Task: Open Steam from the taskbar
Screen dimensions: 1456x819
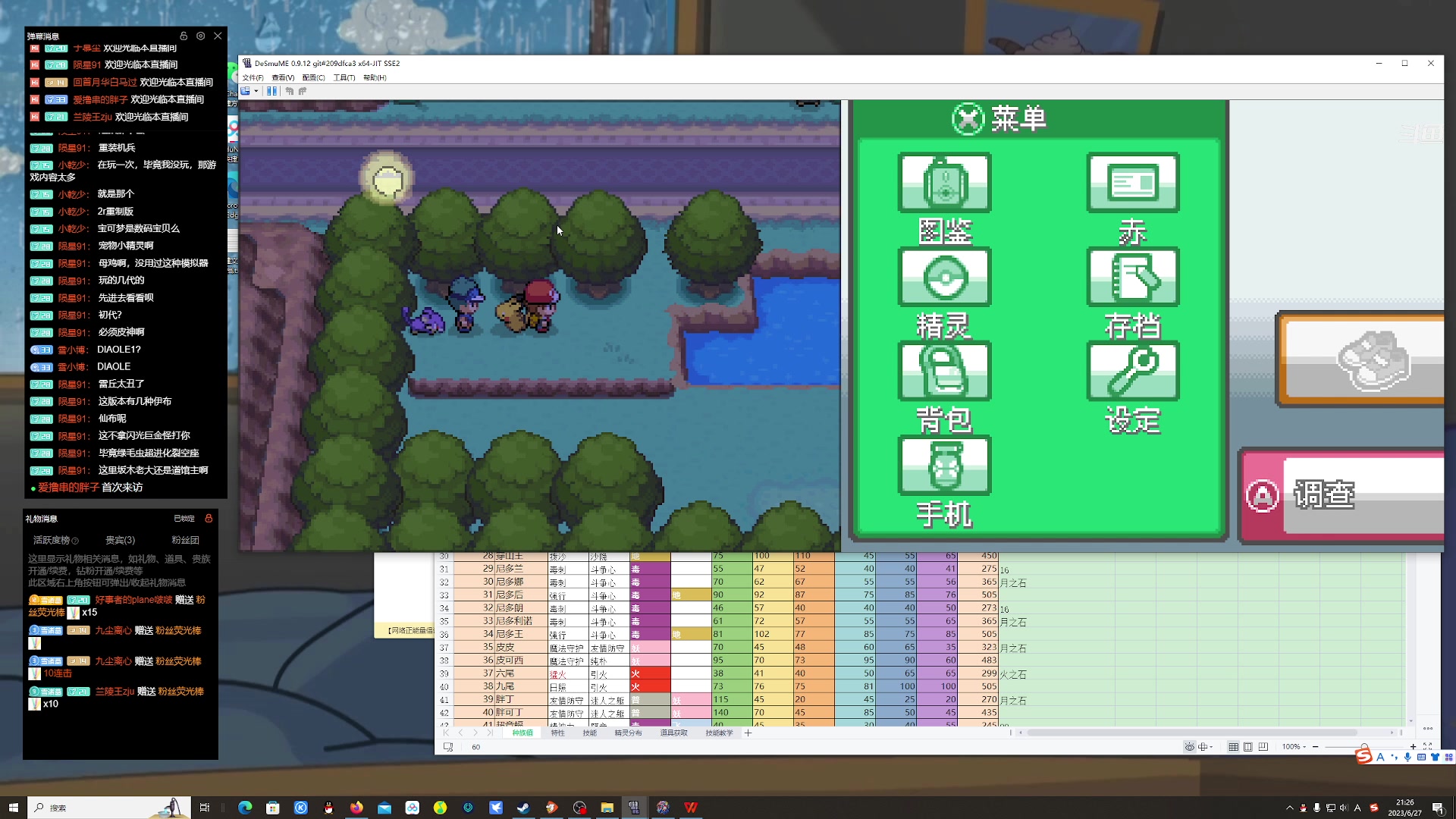Action: (523, 808)
